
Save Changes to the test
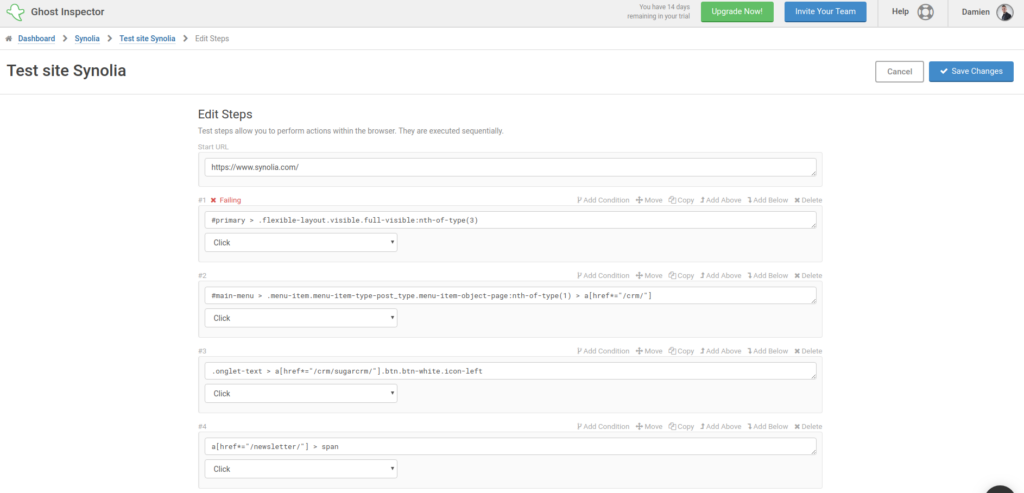(x=971, y=71)
